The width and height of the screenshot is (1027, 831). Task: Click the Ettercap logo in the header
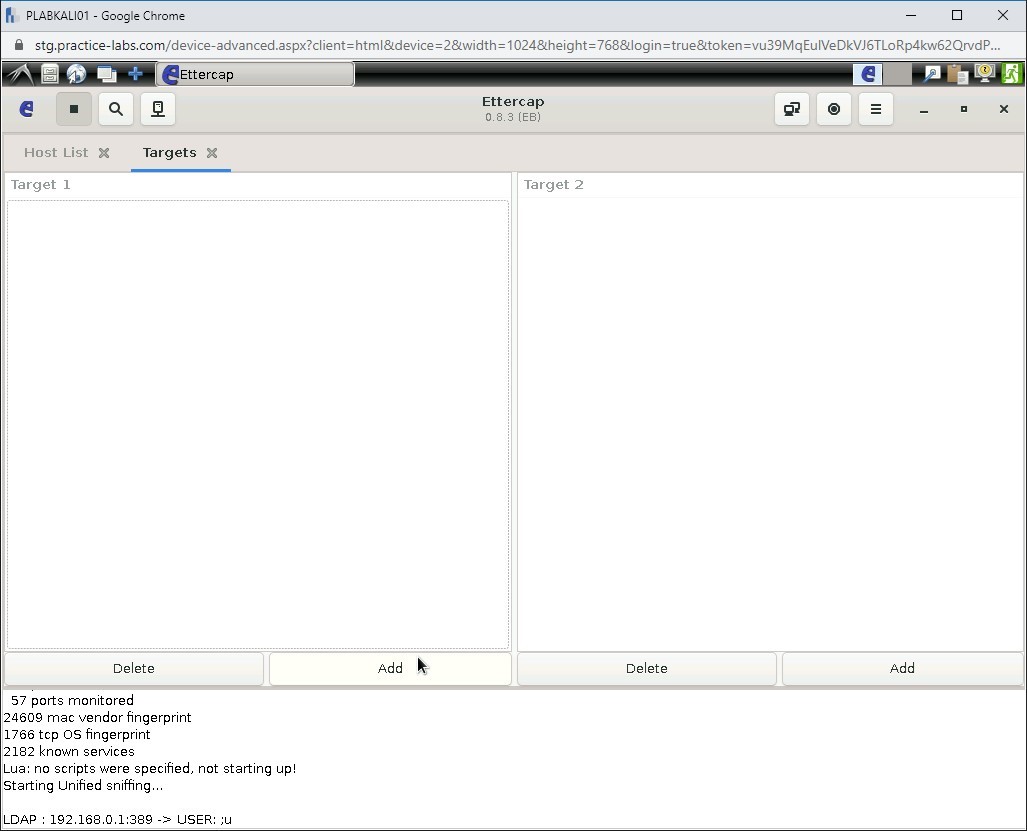[26, 109]
